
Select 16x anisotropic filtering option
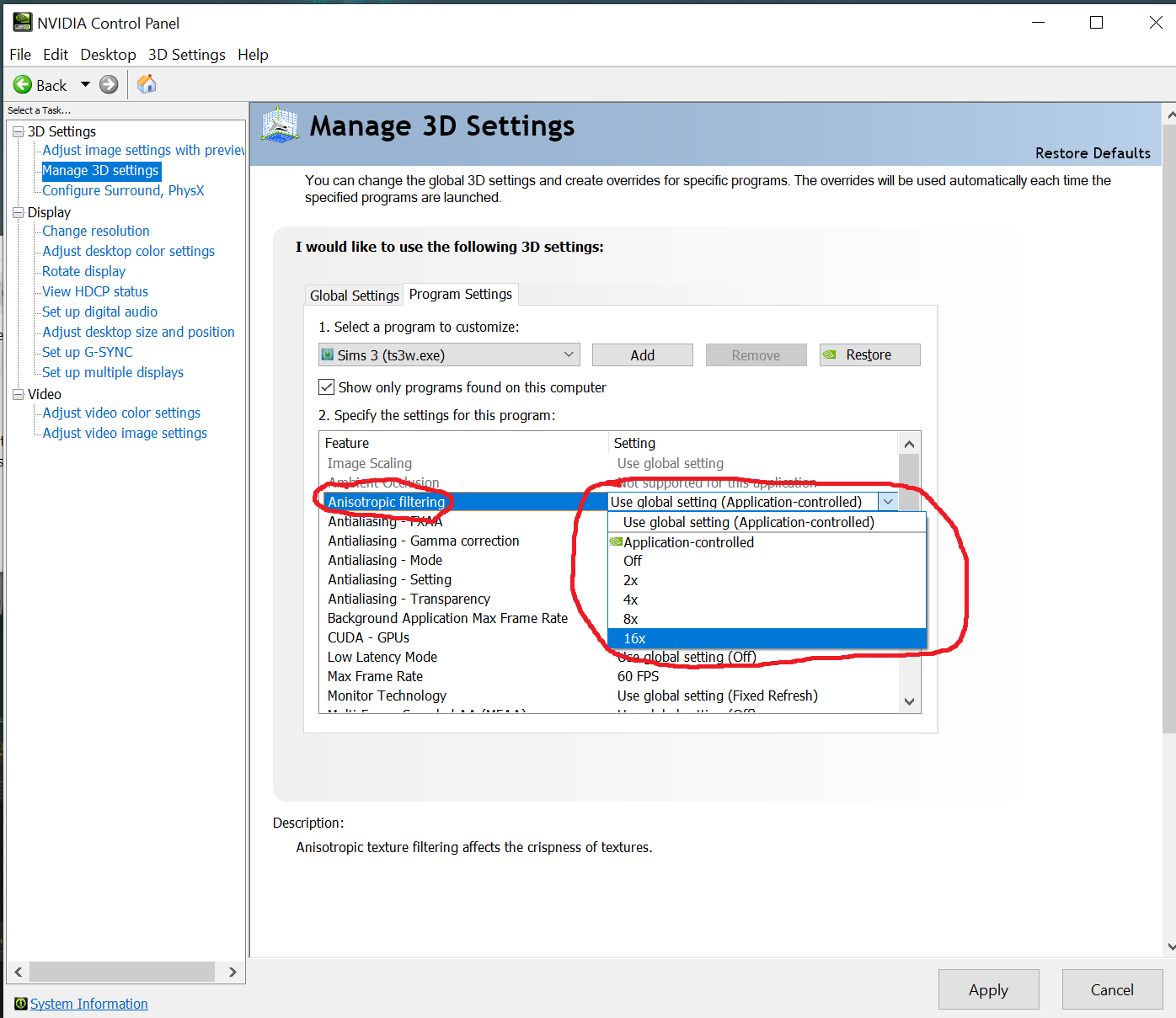pos(767,638)
